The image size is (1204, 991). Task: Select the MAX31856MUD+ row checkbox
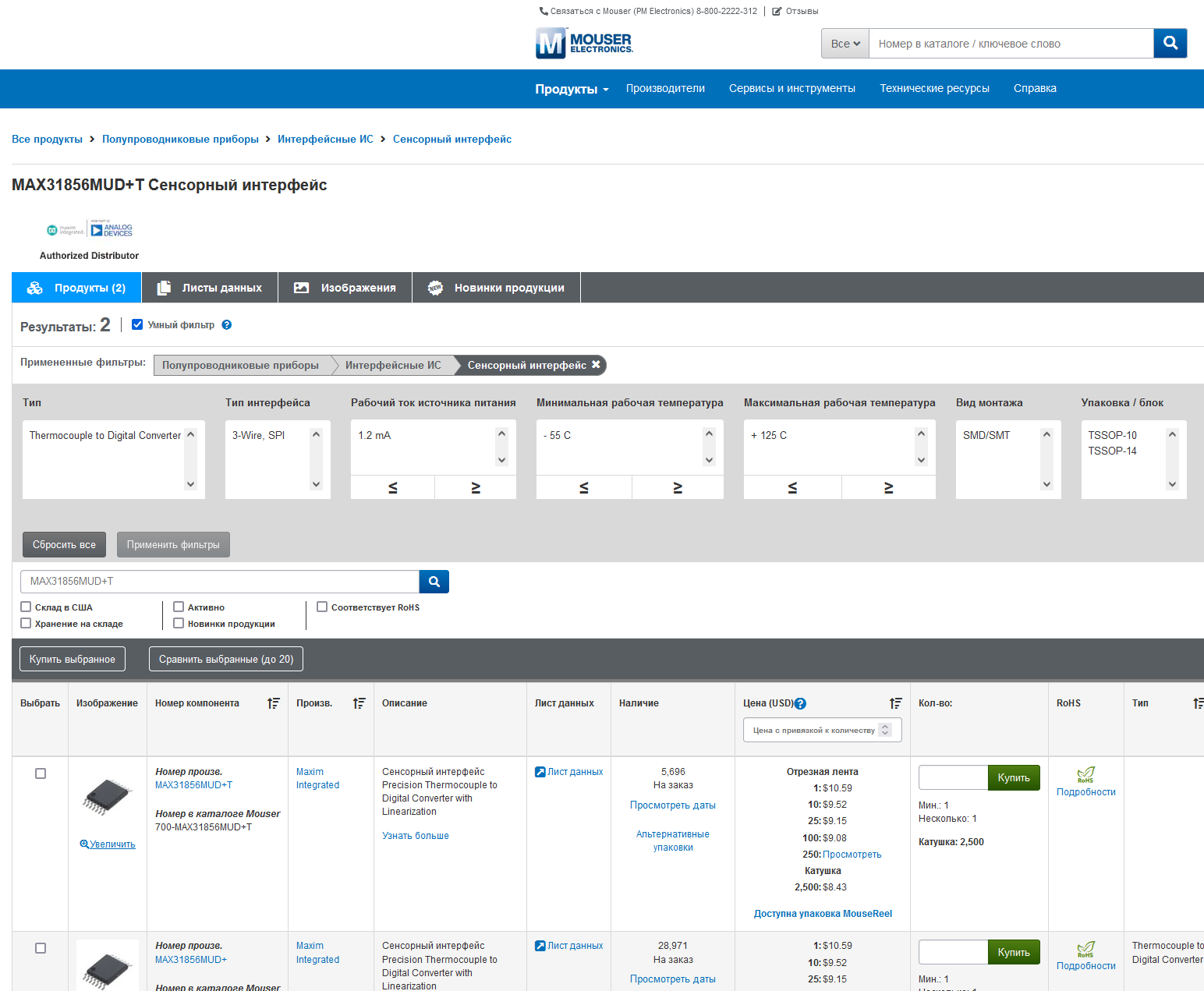tap(41, 948)
